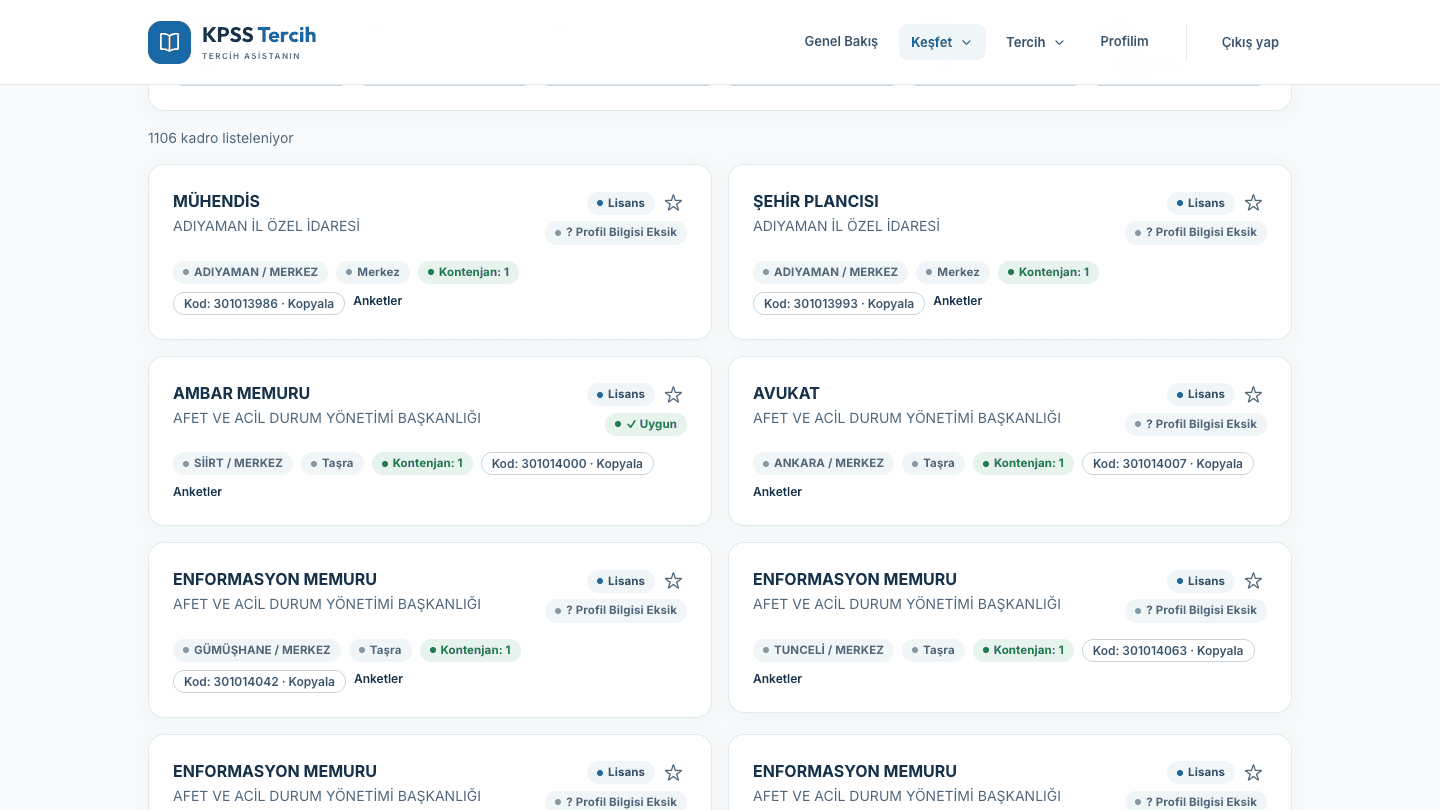Favorite the MÜHENDİS card with star icon

pyautogui.click(x=674, y=203)
